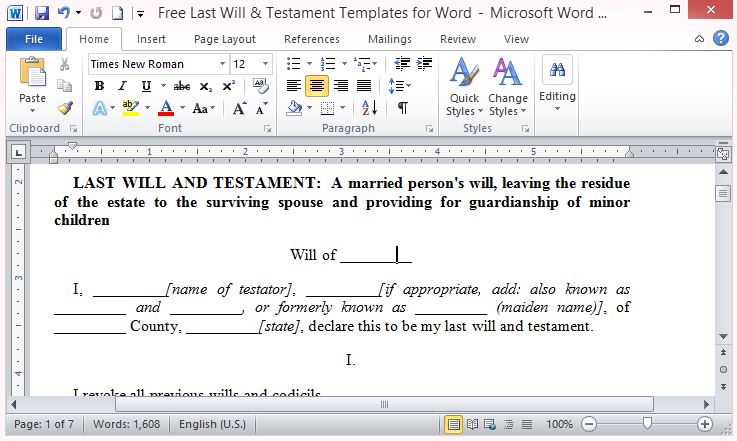Switch to the Page Layout tab
The width and height of the screenshot is (737, 441).
click(x=225, y=39)
